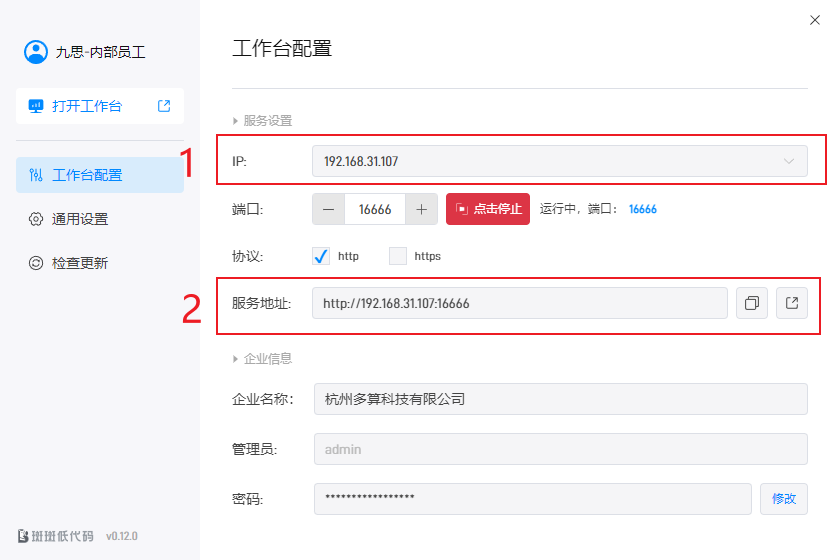Image resolution: width=840 pixels, height=560 pixels.
Task: Collapse the 服务设置 section
Action: pos(237,120)
